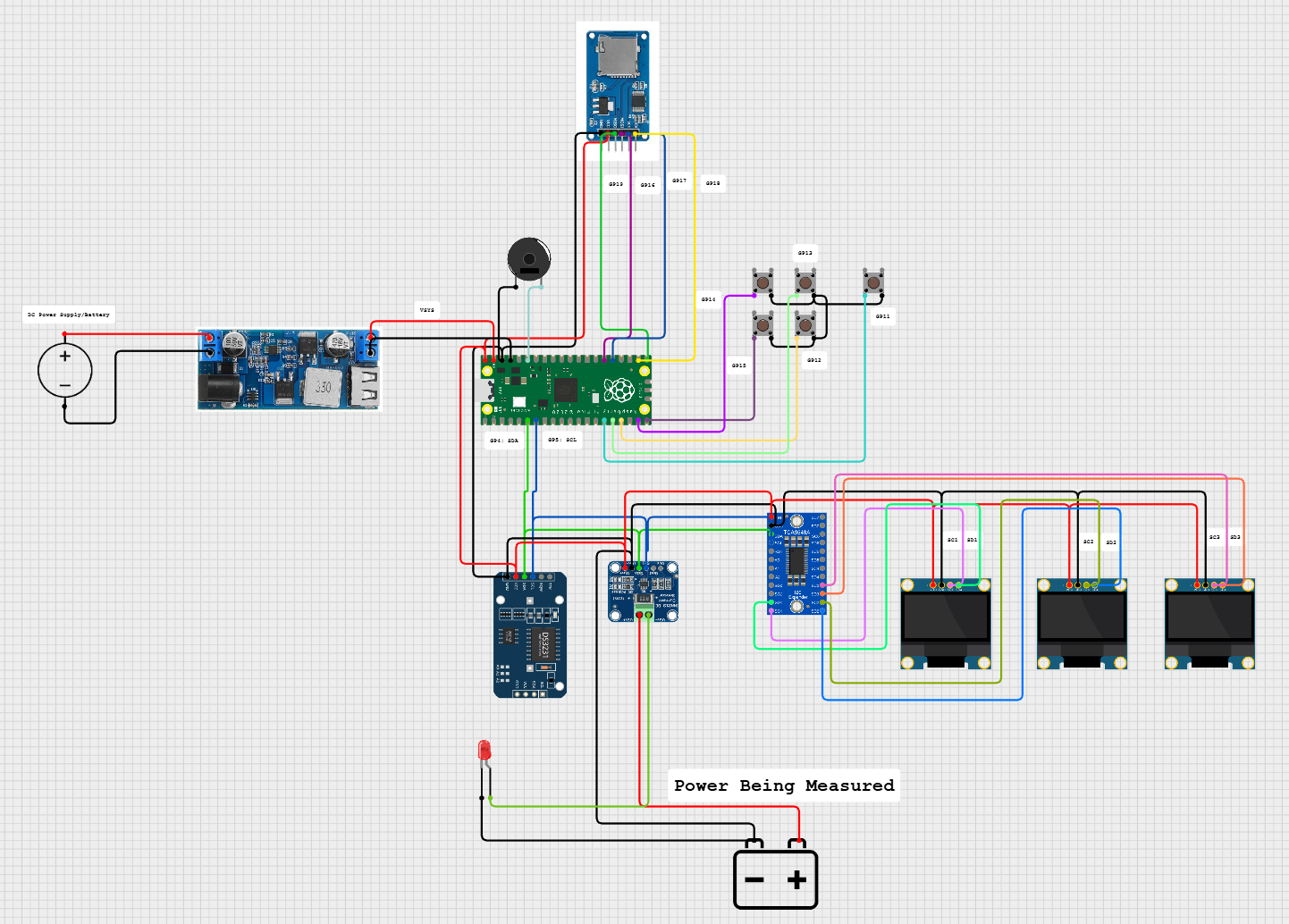Select the DC Power Supply/Battery label
The image size is (1289, 924).
coord(69,315)
